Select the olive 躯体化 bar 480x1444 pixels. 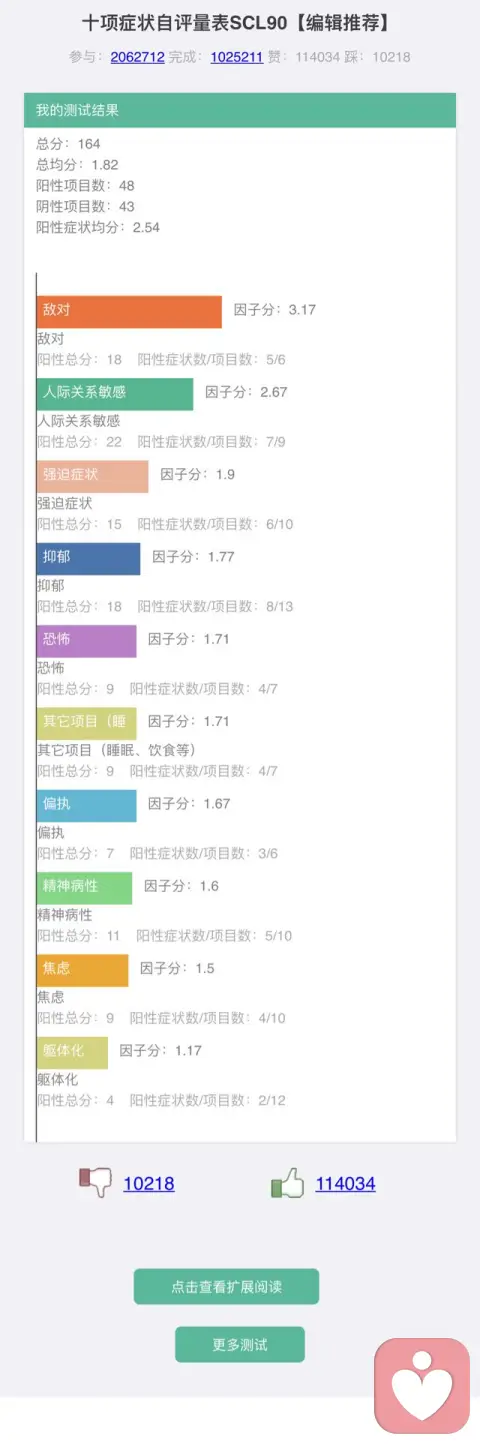coord(72,1052)
